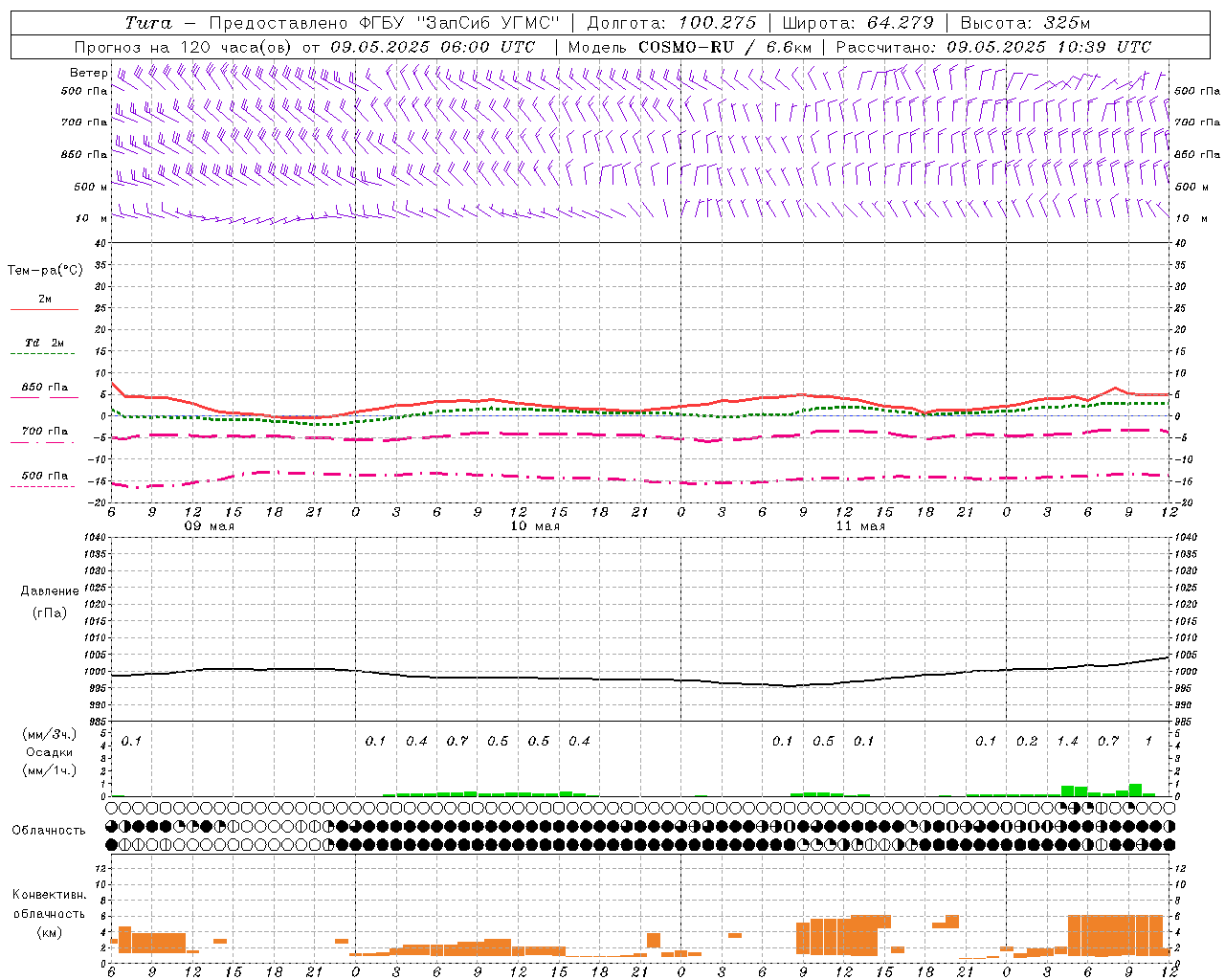The width and height of the screenshot is (1225, 980).
Task: Click the "(мм/1ч.)" precipitation unit label
Action: 49,770
